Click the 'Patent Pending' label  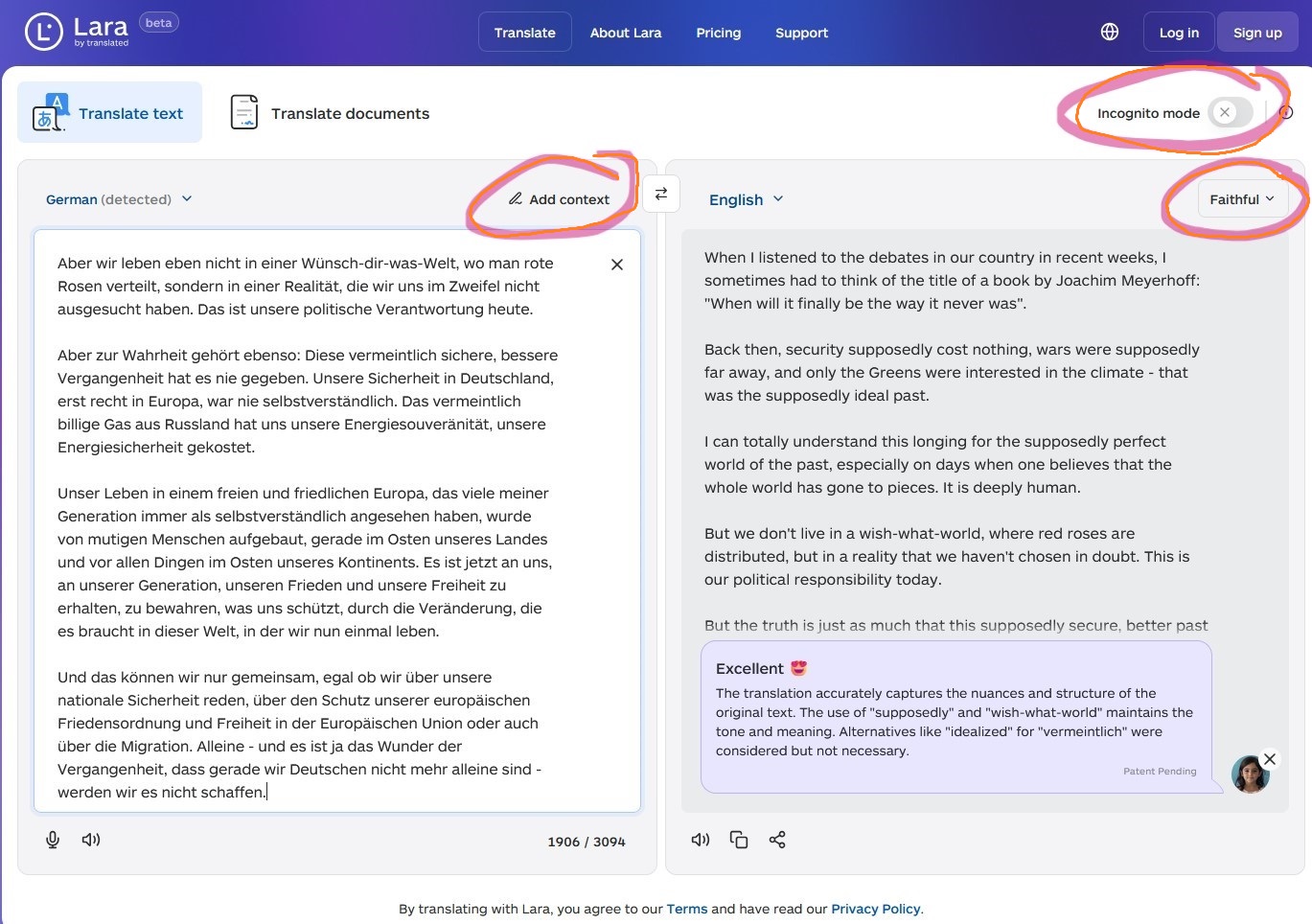coord(1160,771)
